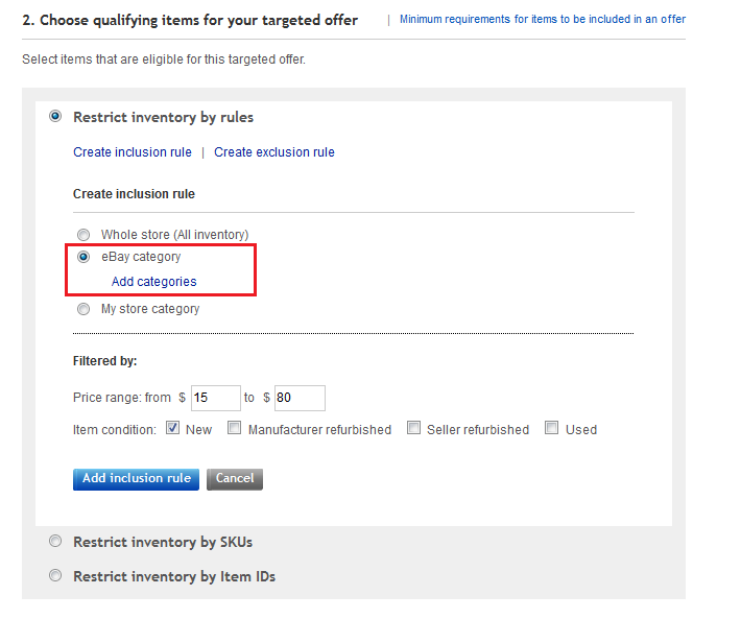Image resolution: width=741 pixels, height=619 pixels.
Task: Check the Used item condition box
Action: click(x=551, y=428)
